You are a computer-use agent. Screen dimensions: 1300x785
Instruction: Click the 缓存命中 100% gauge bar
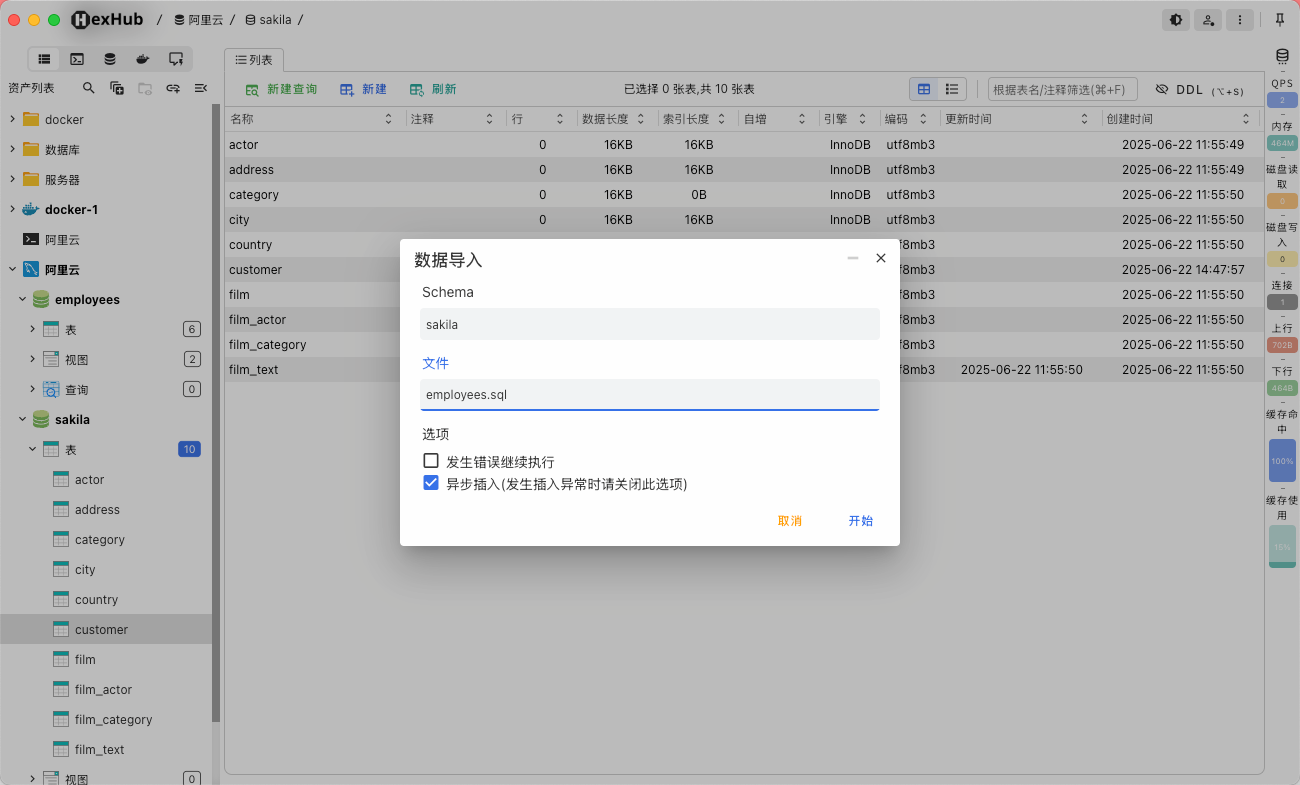[x=1281, y=461]
